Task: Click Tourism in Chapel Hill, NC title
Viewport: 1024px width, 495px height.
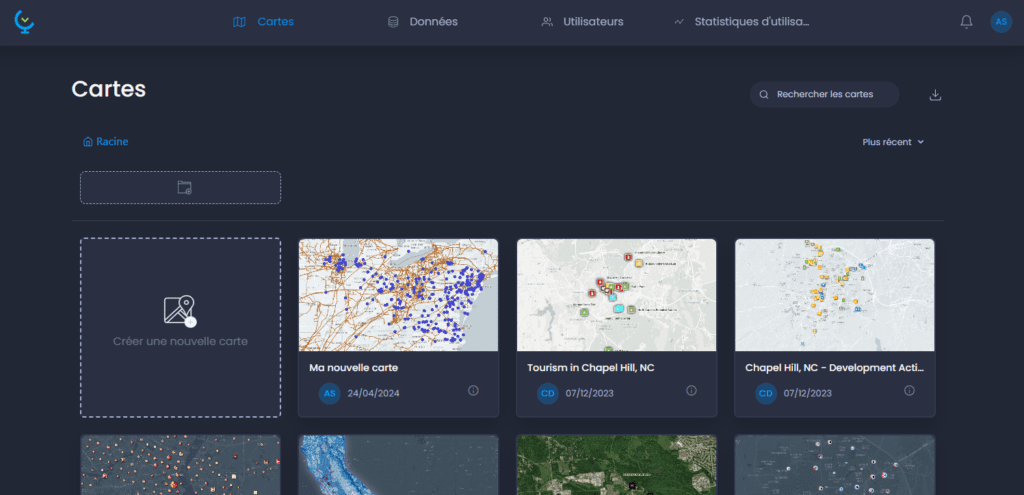Action: point(590,368)
